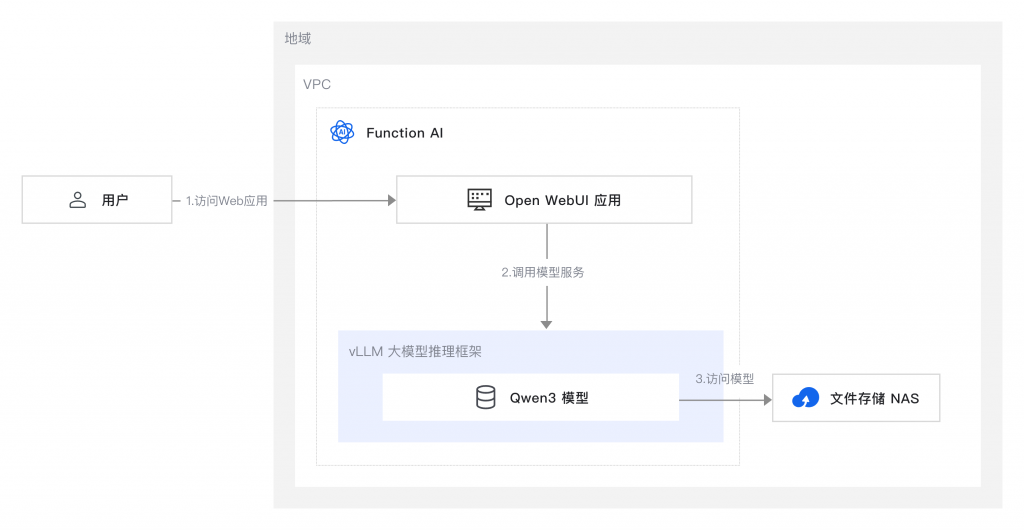Click the Open WebUI monitor icon

point(479,200)
